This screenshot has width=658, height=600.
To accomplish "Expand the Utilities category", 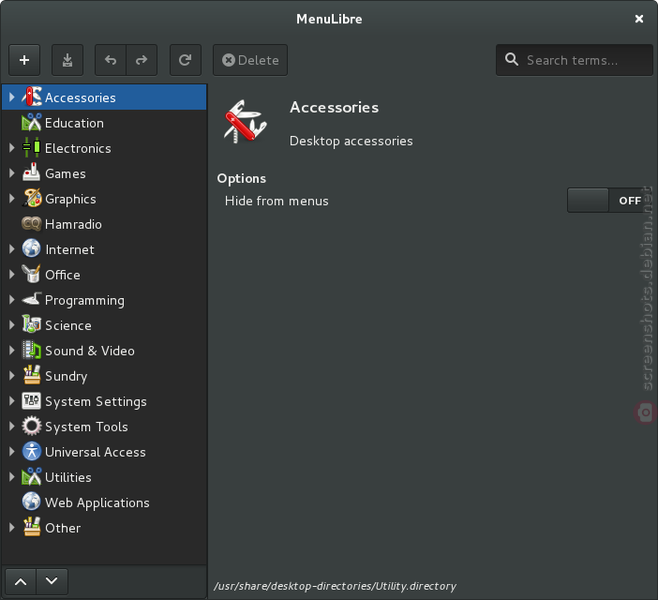I will click(x=12, y=477).
